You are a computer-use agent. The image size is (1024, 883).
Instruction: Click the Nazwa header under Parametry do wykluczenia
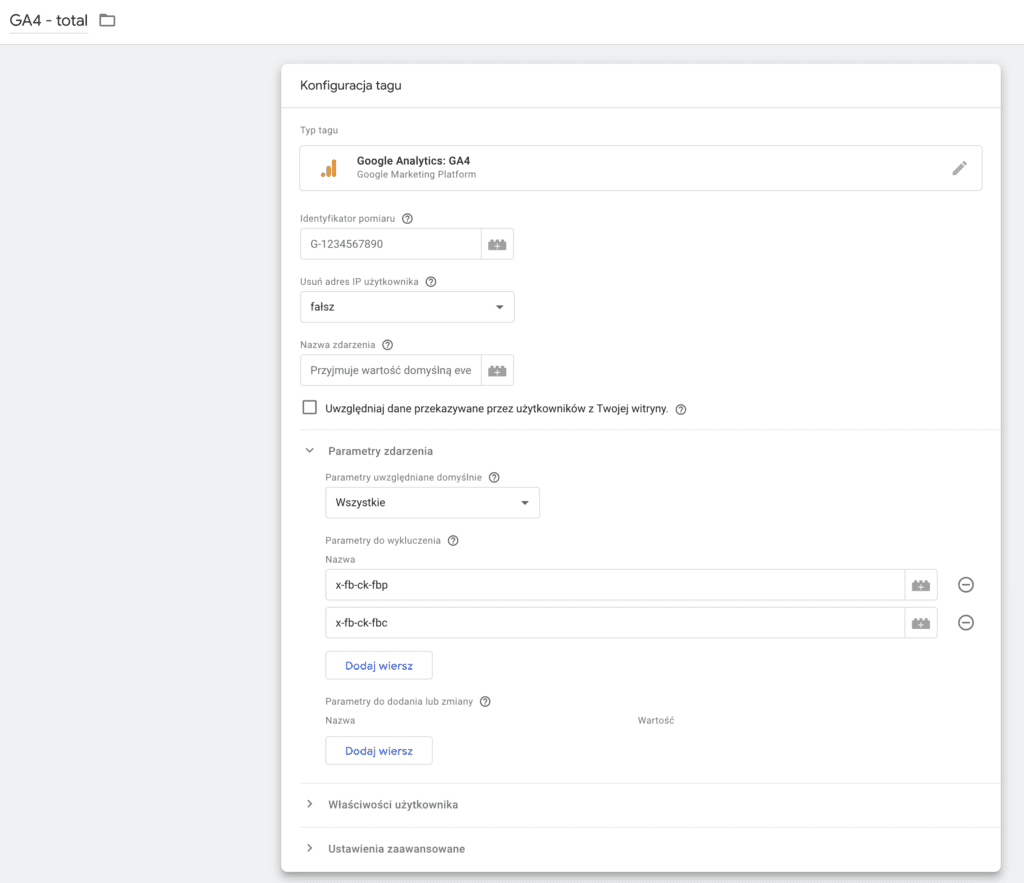pos(340,560)
